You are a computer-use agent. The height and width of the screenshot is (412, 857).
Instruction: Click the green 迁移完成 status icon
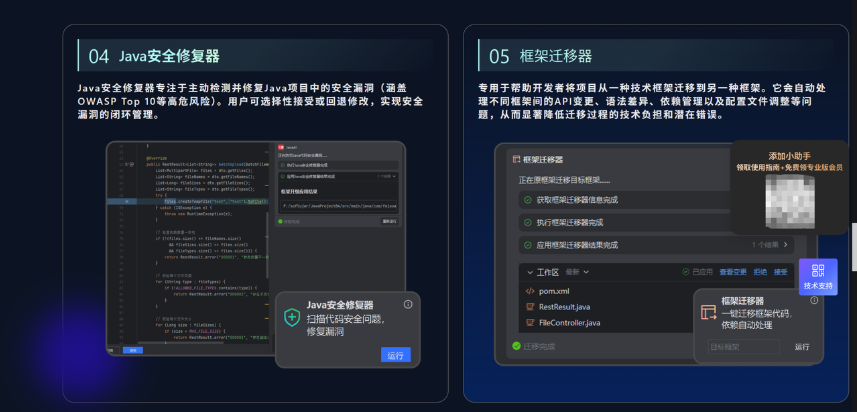[x=516, y=346]
